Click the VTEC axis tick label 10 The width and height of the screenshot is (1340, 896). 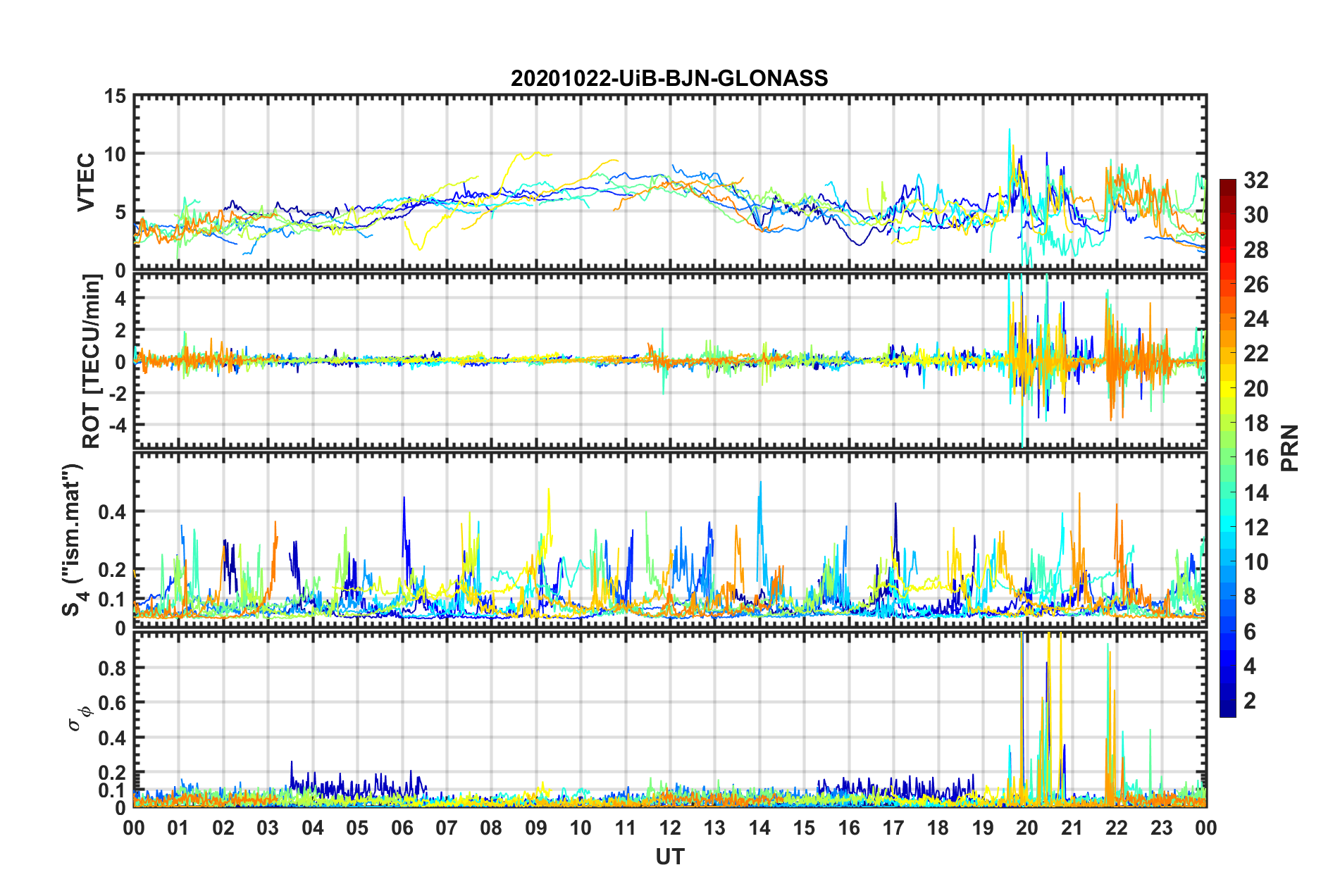click(114, 154)
